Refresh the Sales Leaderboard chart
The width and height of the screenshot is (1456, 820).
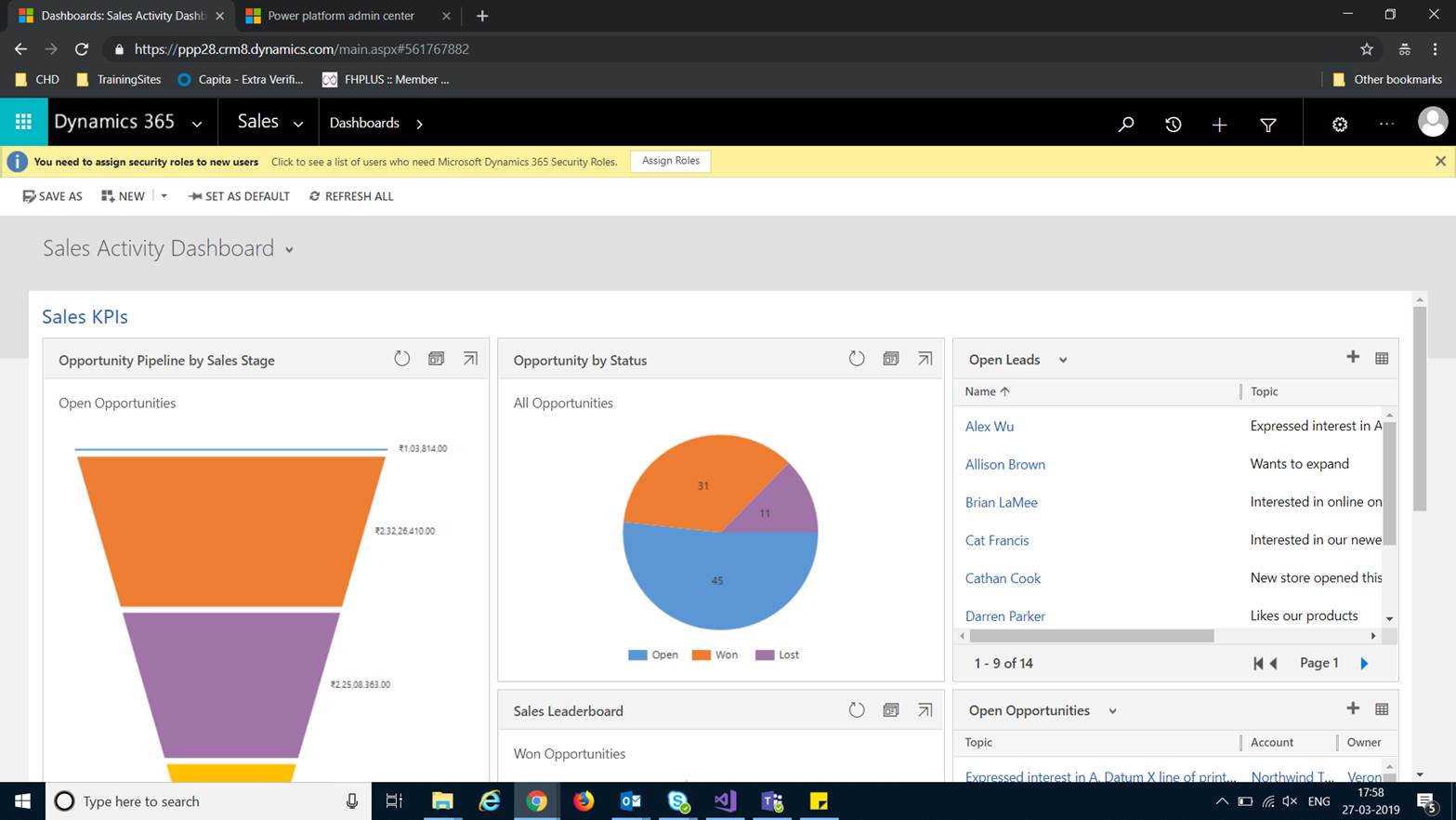[x=857, y=709]
